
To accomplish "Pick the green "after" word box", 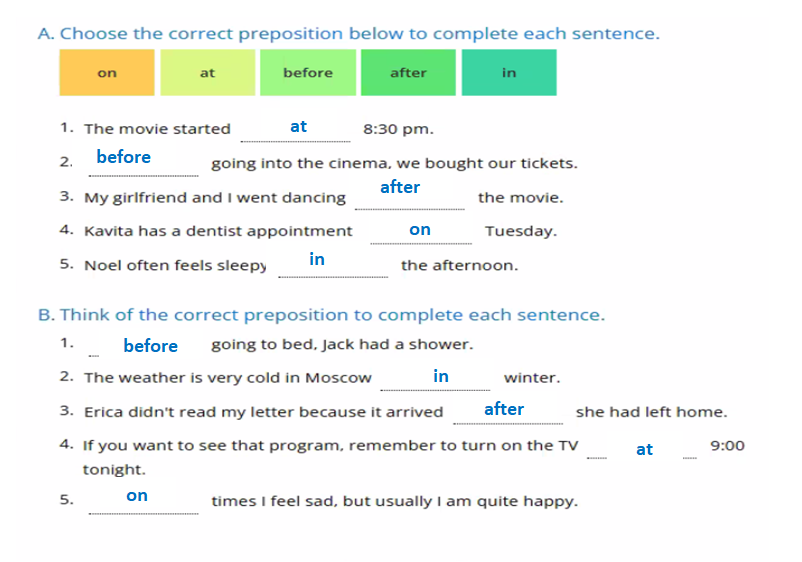I will point(408,73).
